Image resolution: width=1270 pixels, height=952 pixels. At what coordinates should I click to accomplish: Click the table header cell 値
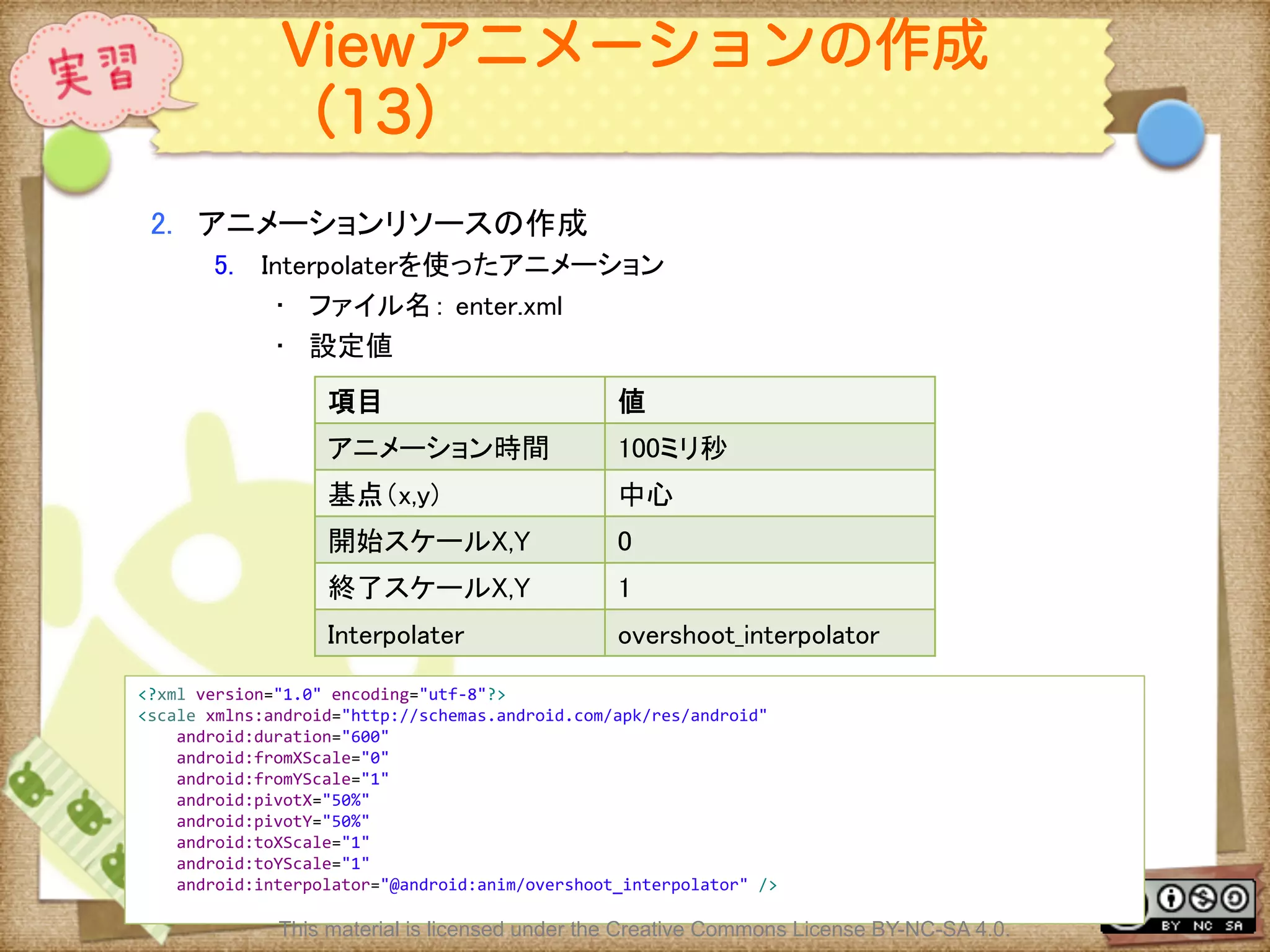(x=770, y=400)
